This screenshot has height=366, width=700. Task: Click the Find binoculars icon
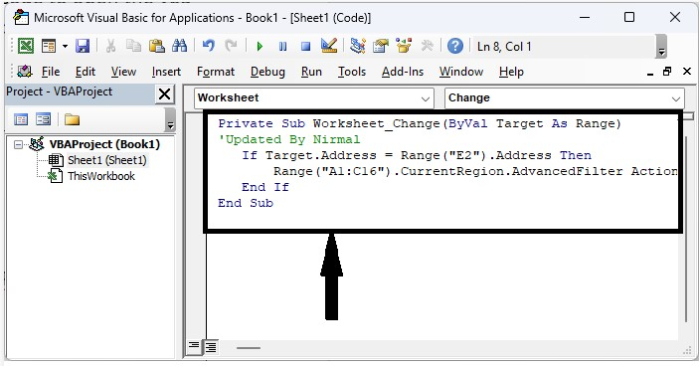179,46
